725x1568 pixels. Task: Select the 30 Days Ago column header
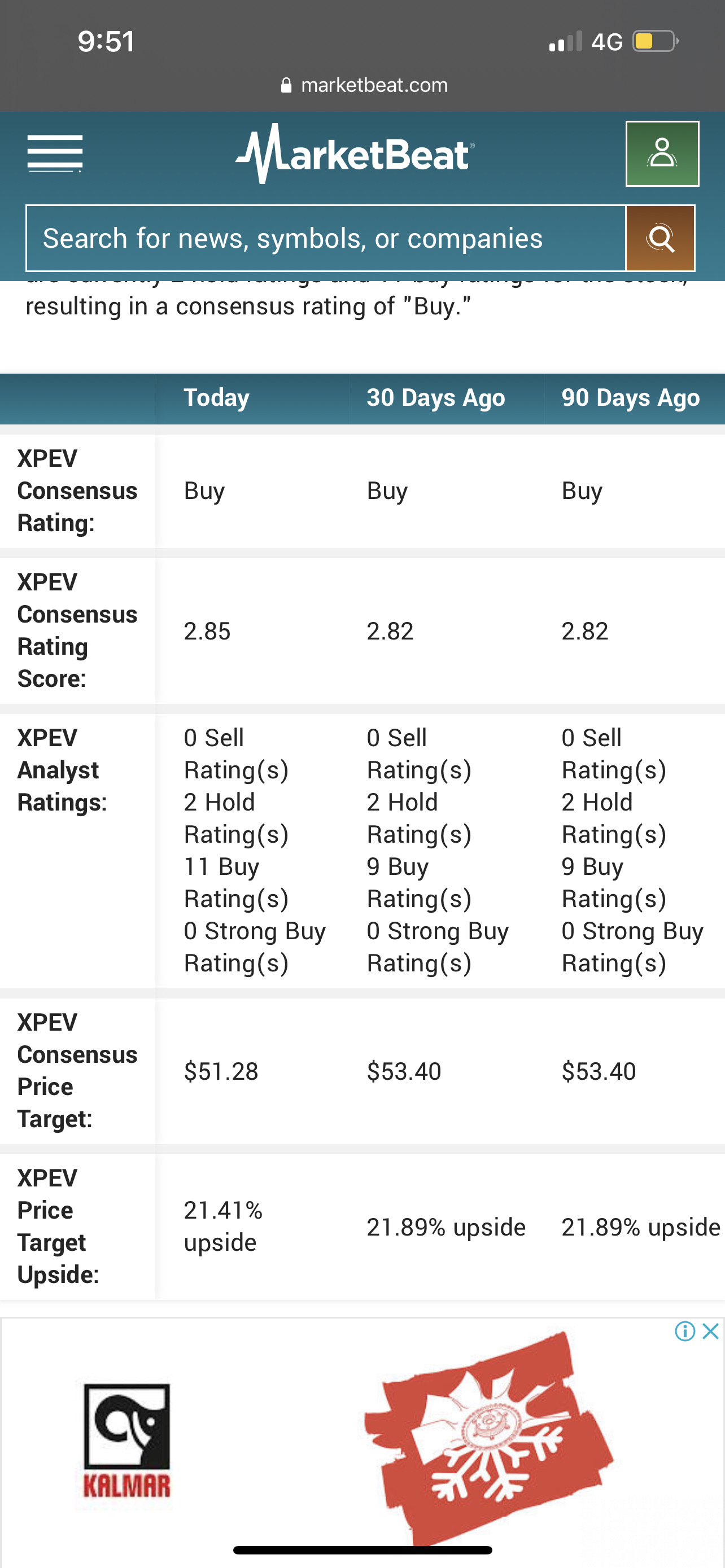(436, 398)
